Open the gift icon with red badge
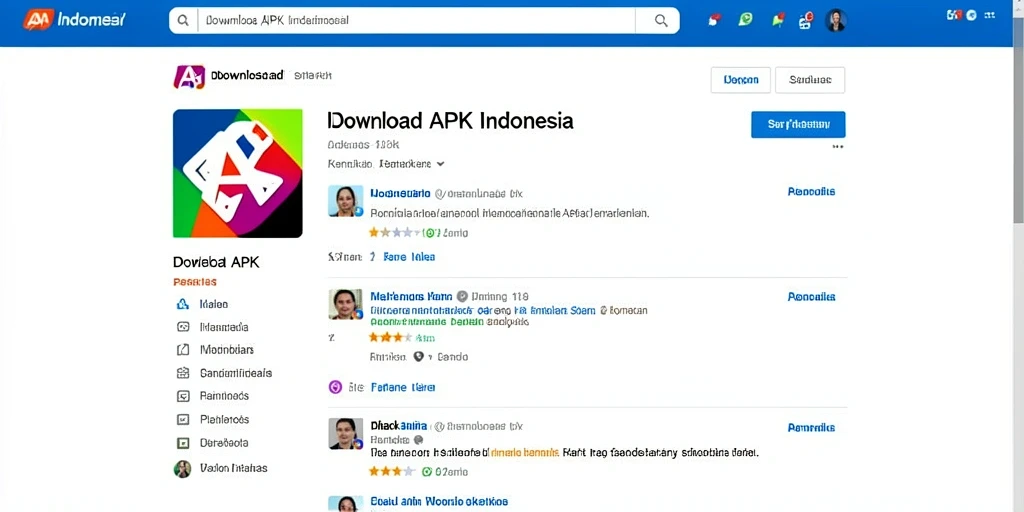 pyautogui.click(x=806, y=20)
